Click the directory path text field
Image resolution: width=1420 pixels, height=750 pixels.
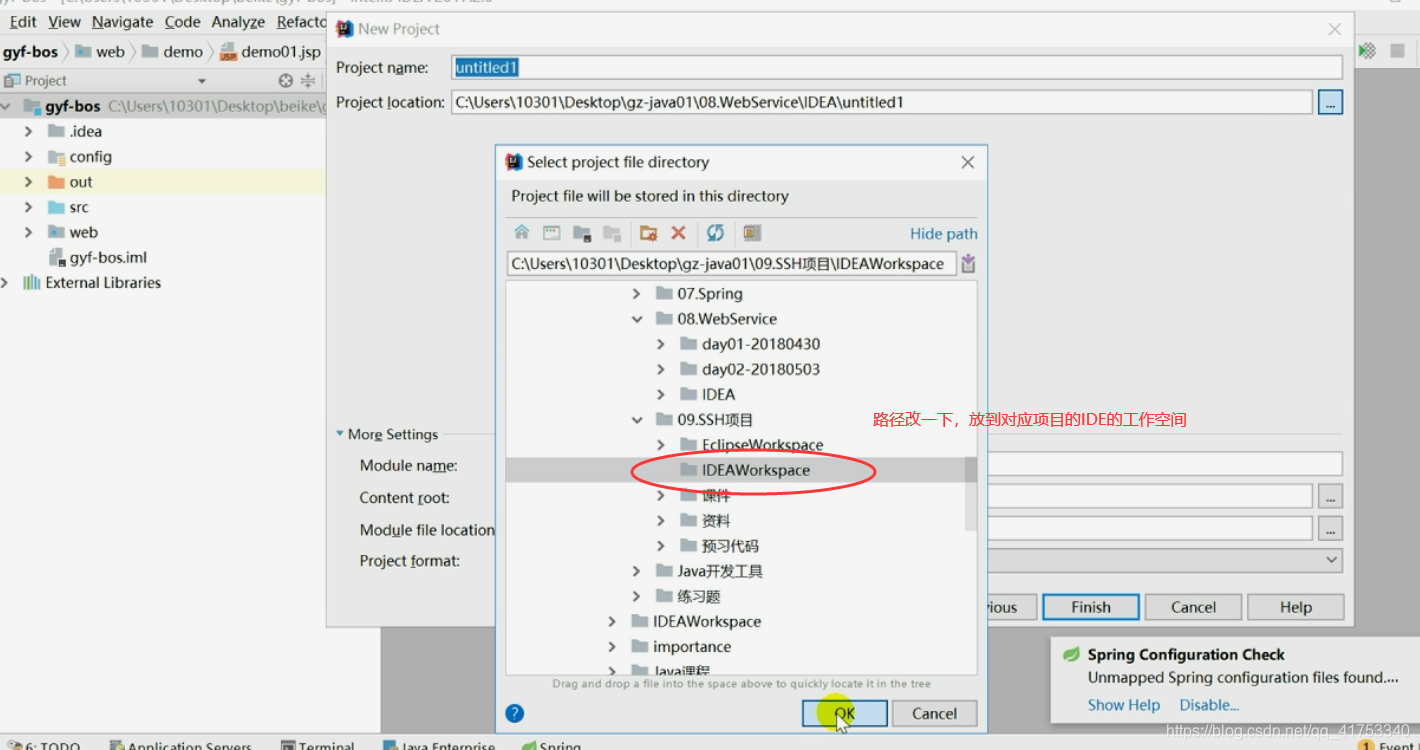(731, 264)
